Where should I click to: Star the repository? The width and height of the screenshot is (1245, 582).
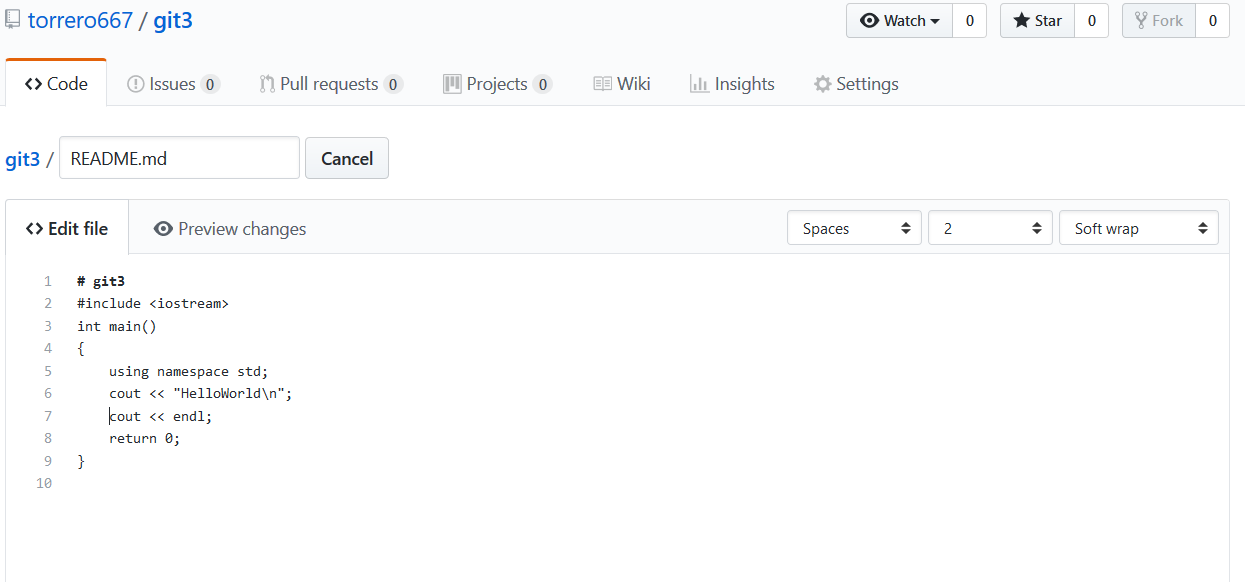(1037, 21)
